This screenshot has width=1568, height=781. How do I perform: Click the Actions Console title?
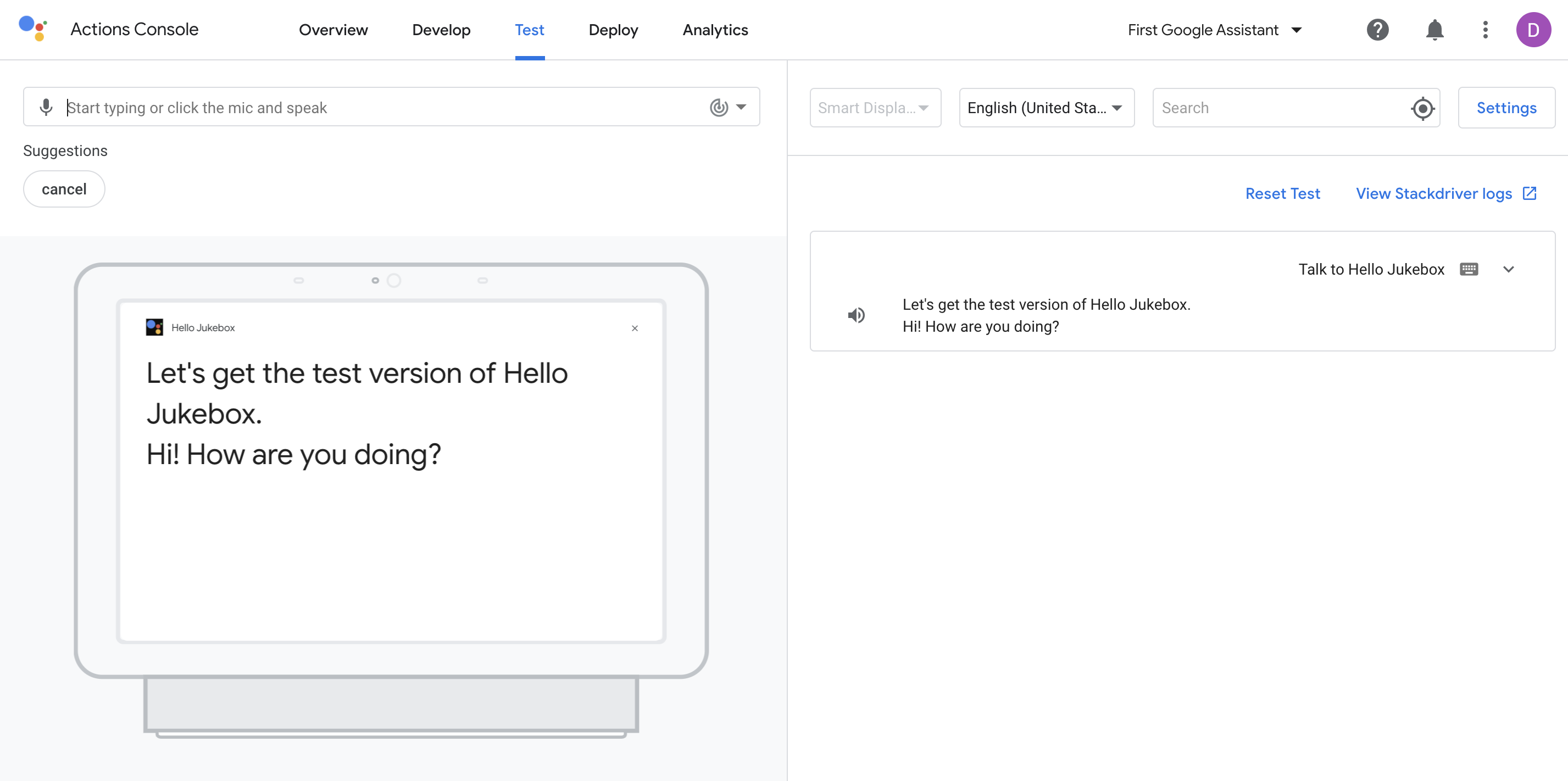135,29
